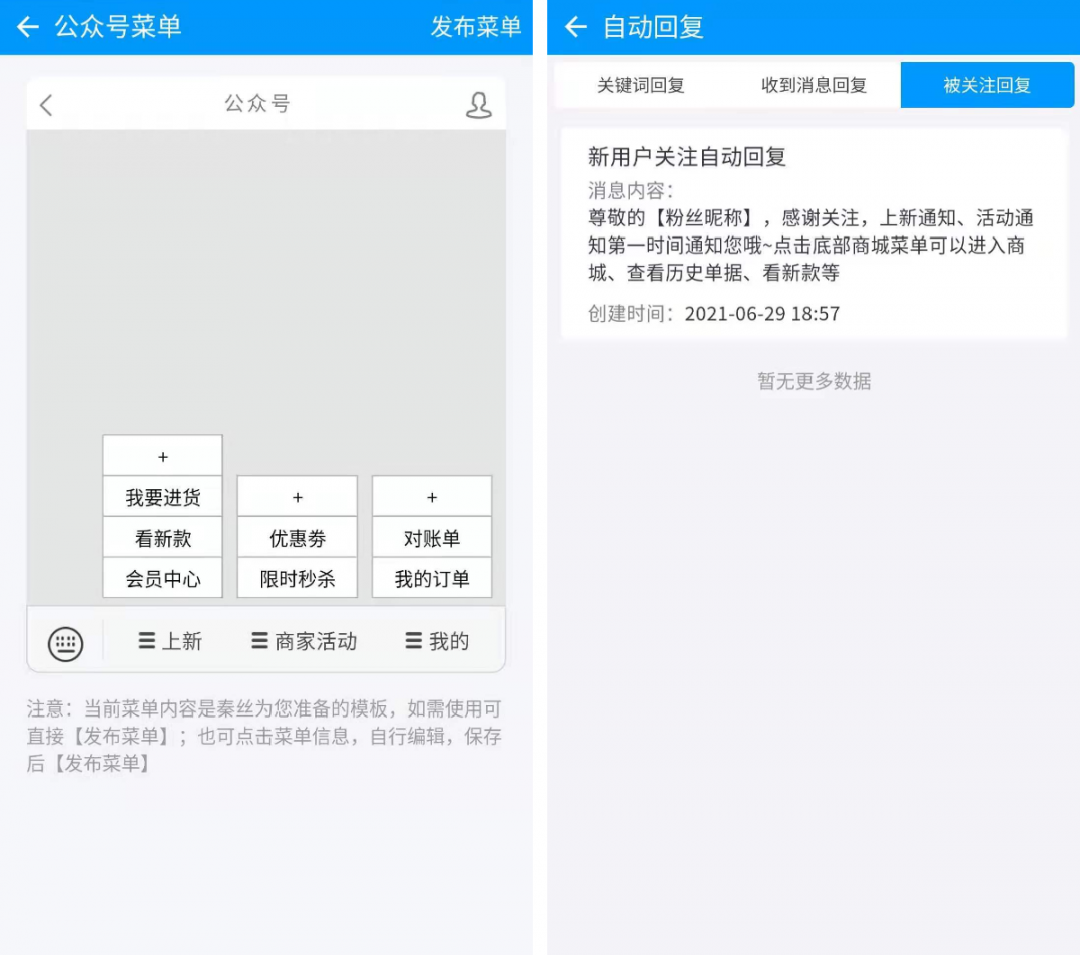The image size is (1080, 955).
Task: Select the 会员中心 submenu item
Action: coord(163,578)
